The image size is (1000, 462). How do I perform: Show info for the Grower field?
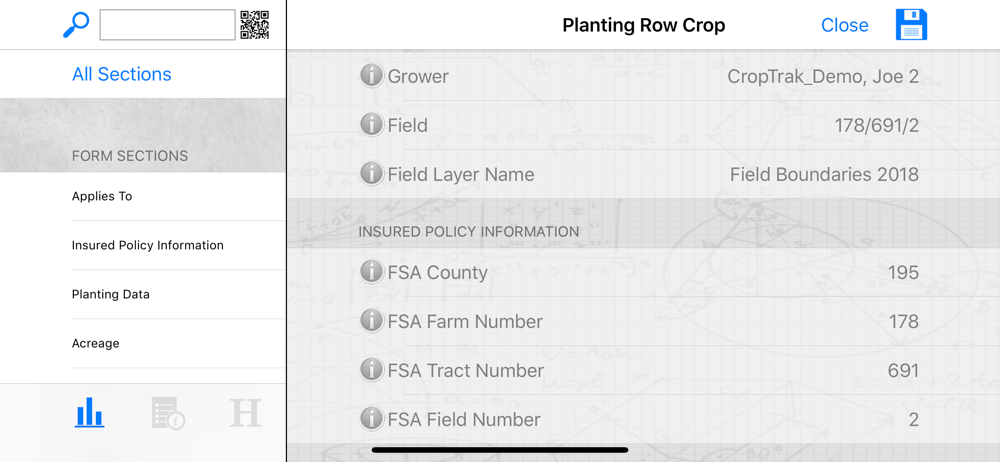tap(371, 76)
